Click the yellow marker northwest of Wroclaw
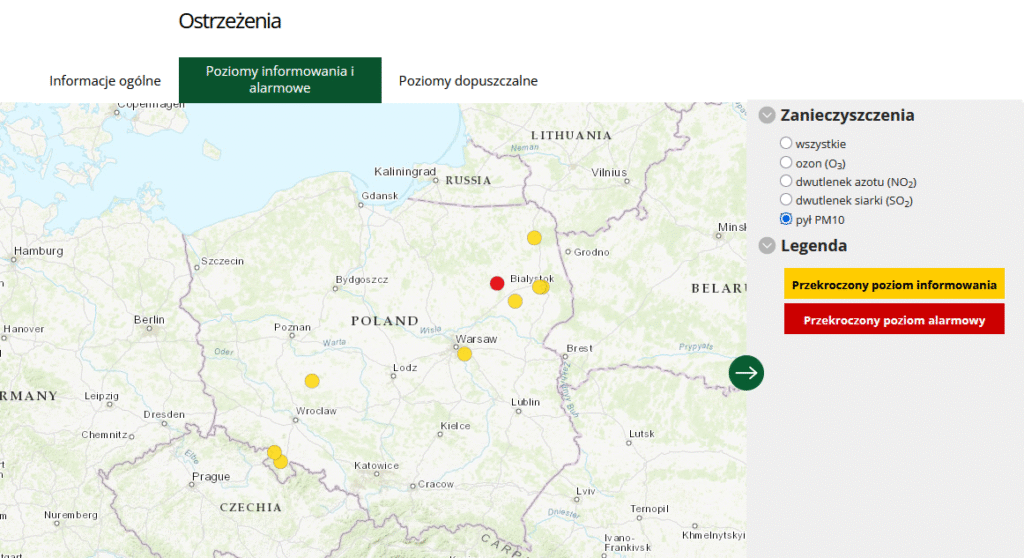 click(312, 381)
